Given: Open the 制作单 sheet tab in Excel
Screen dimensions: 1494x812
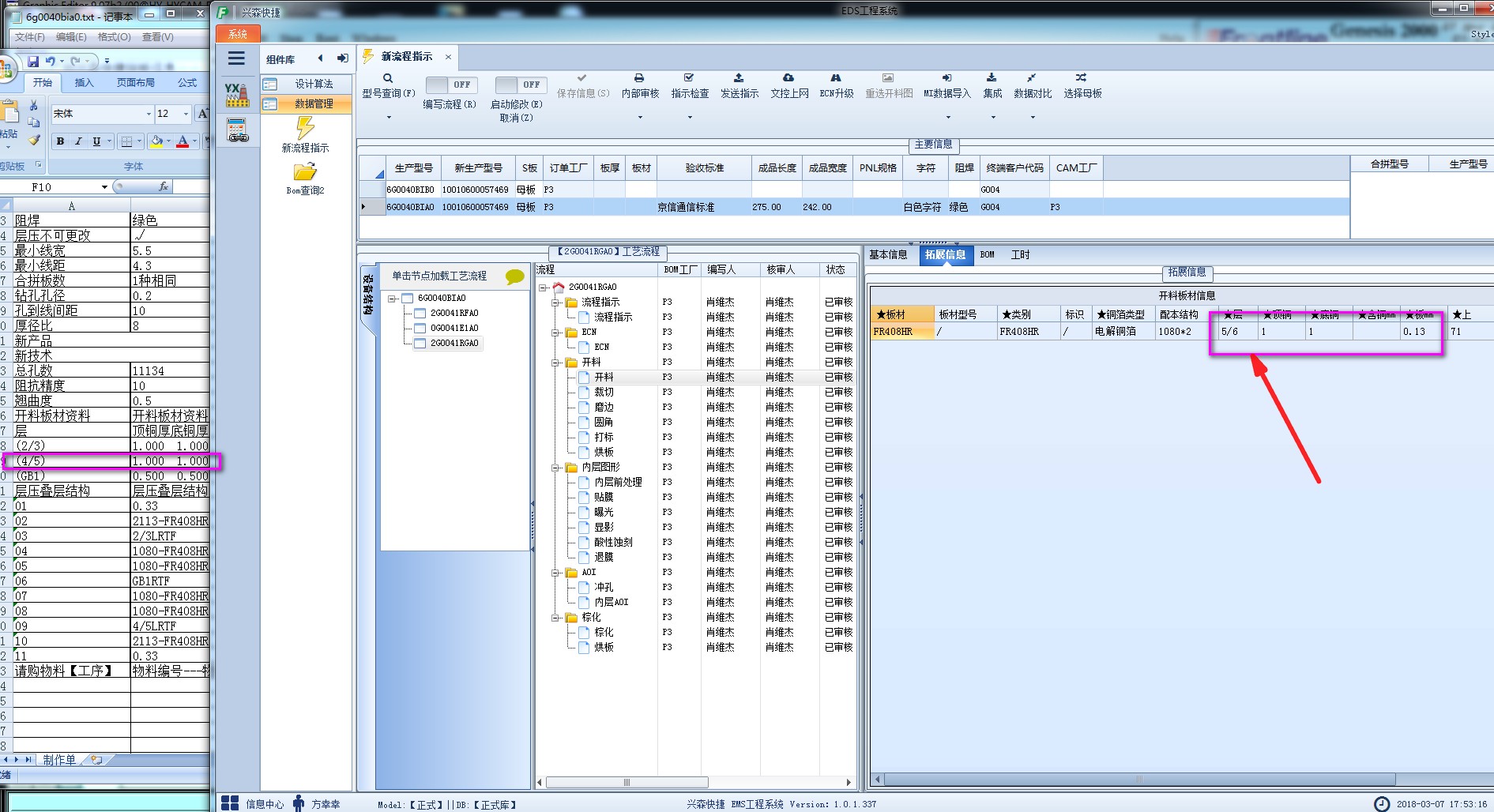Looking at the screenshot, I should (x=59, y=760).
